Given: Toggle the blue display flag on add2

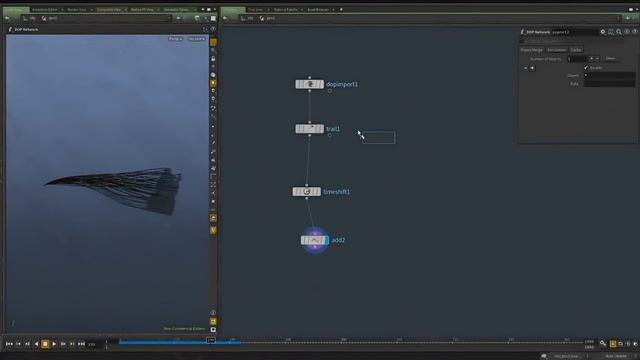Looking at the screenshot, I should 327,240.
